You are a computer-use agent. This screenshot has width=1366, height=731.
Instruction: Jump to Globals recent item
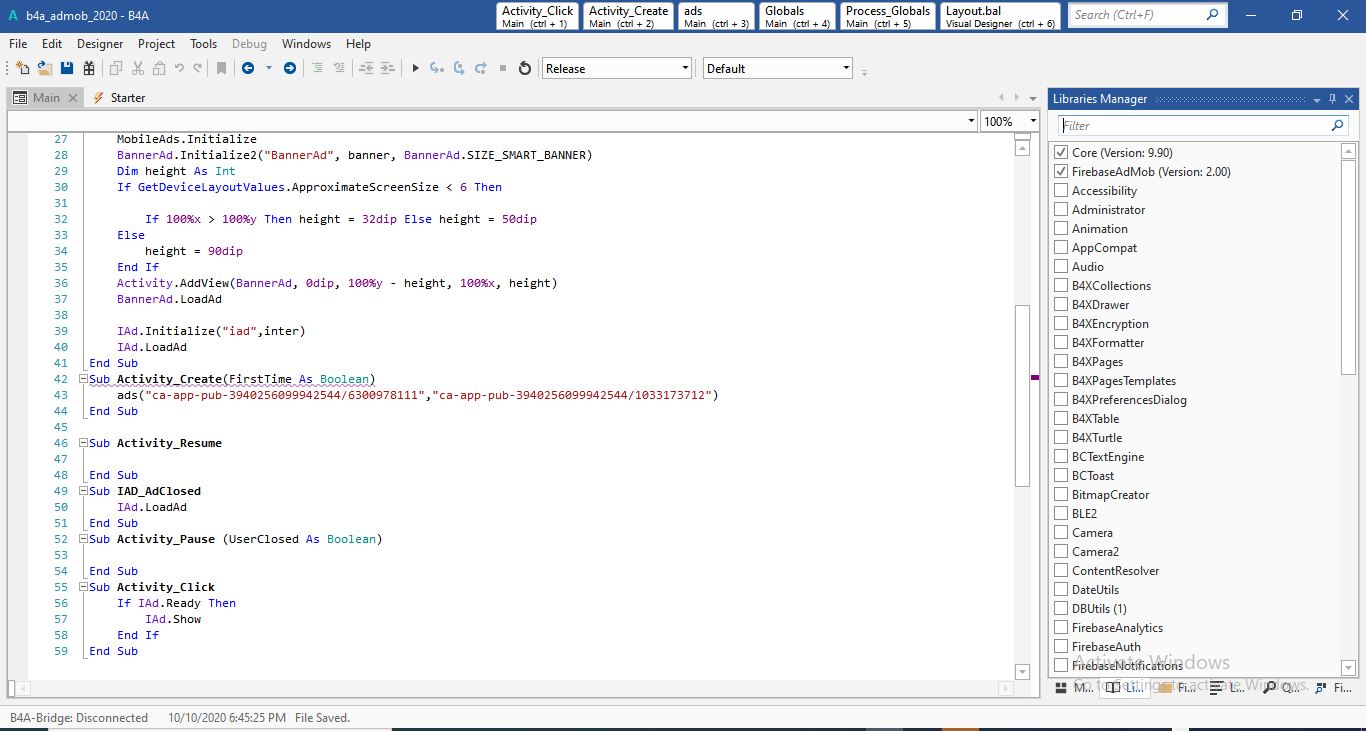point(798,17)
